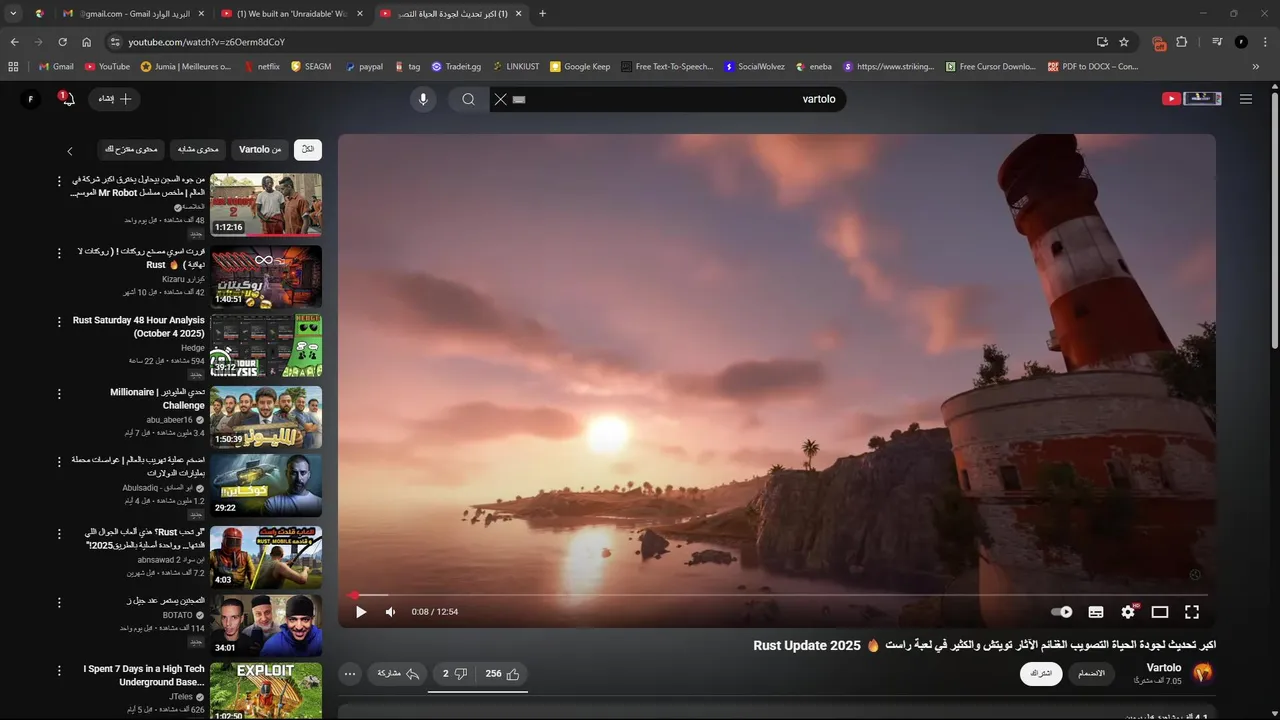Enter fullscreen mode in the player

(1192, 612)
